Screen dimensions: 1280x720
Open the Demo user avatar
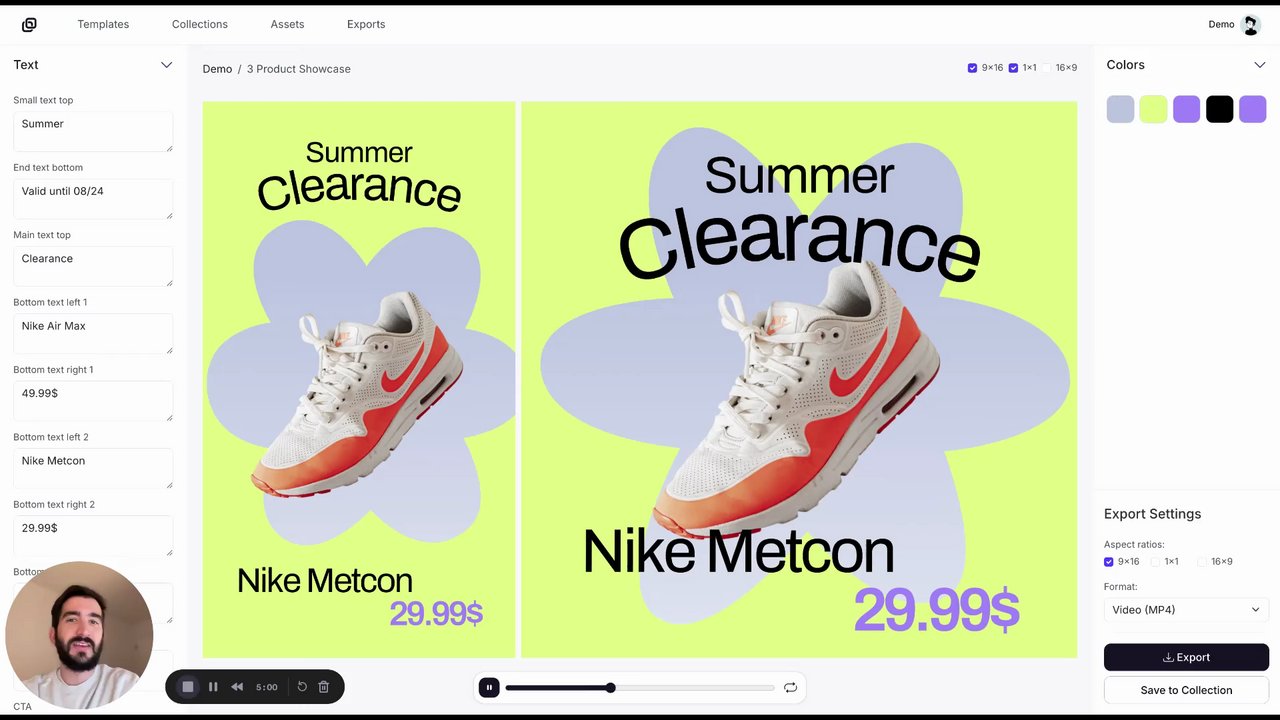(x=1250, y=25)
